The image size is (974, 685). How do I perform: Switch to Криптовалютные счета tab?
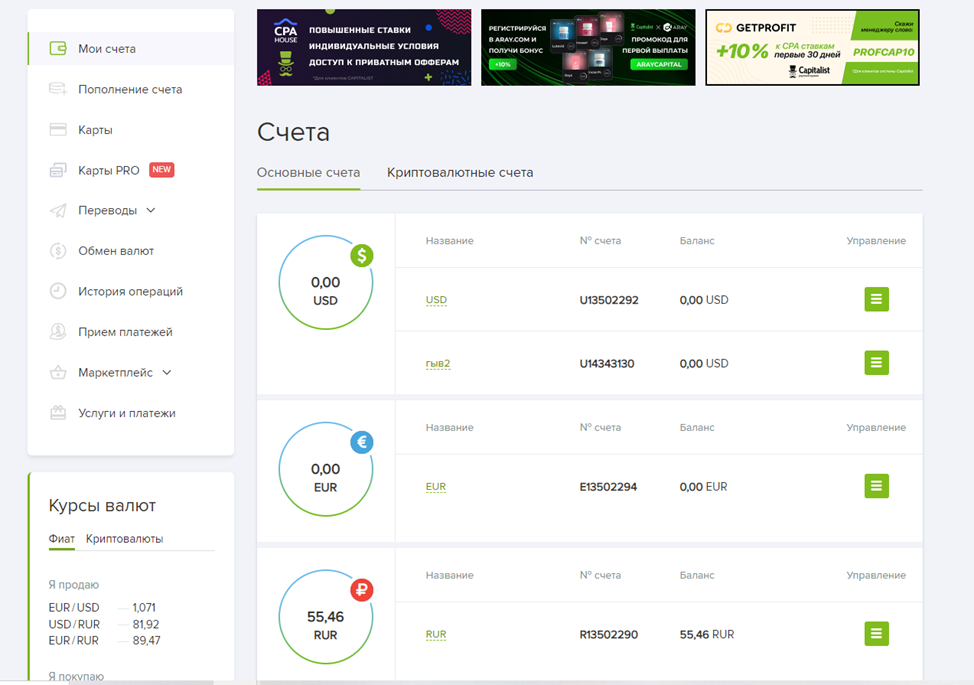pyautogui.click(x=460, y=173)
